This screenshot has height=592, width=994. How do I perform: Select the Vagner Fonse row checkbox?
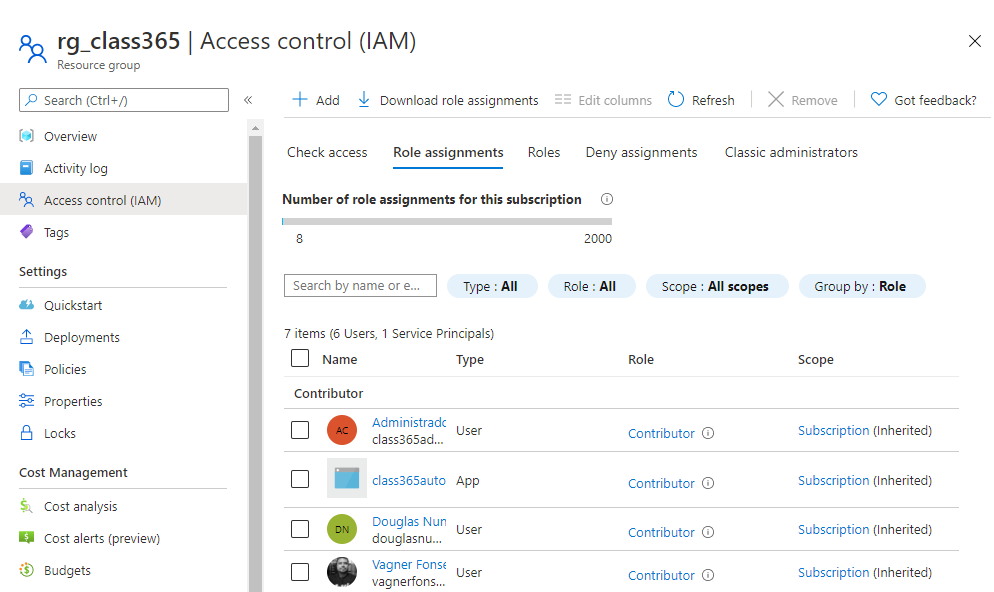tap(300, 572)
